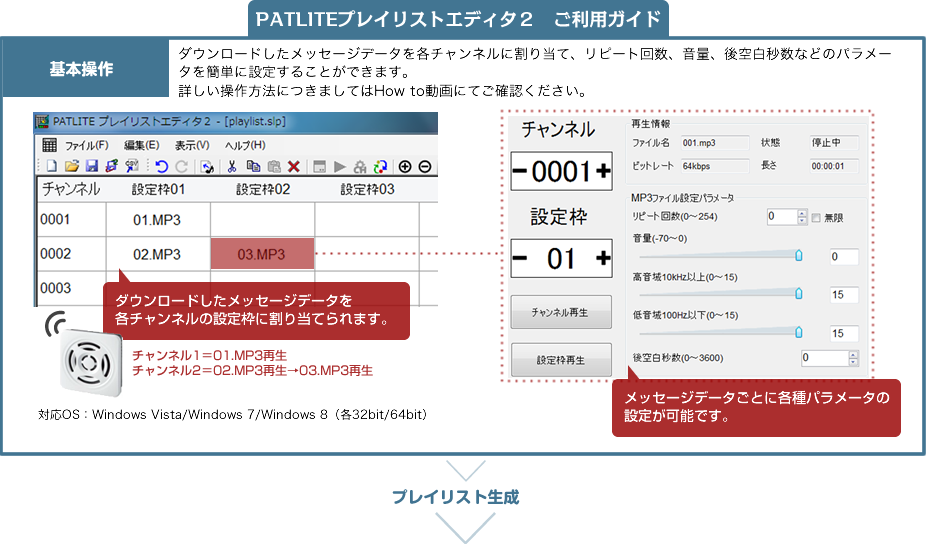The height and width of the screenshot is (544, 926).
Task: Click the 設定枠01 column header
Action: click(158, 190)
